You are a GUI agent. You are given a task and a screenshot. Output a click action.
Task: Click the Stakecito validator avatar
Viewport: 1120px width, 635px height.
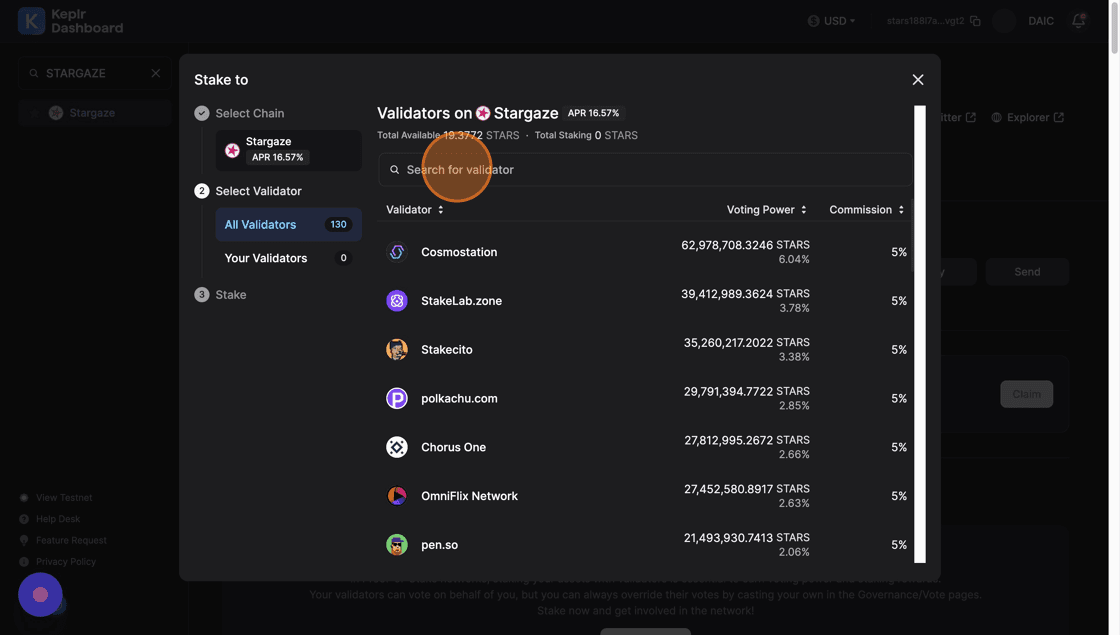click(x=397, y=350)
